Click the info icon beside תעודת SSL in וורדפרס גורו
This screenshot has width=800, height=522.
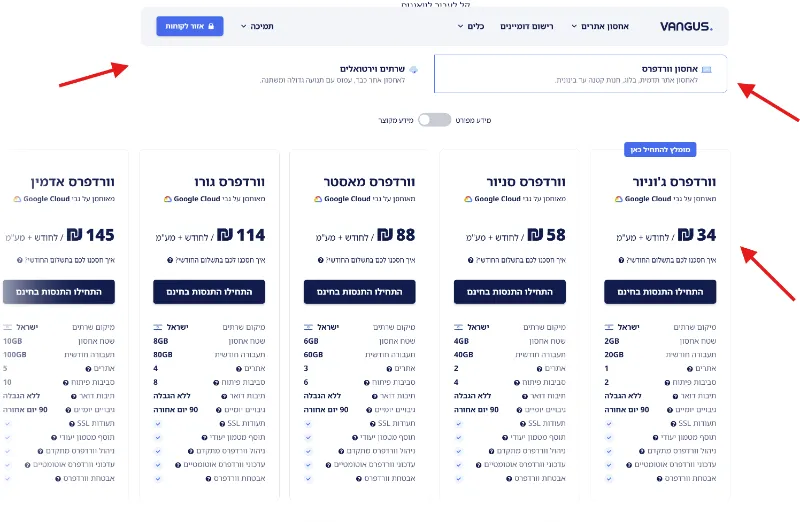(222, 424)
